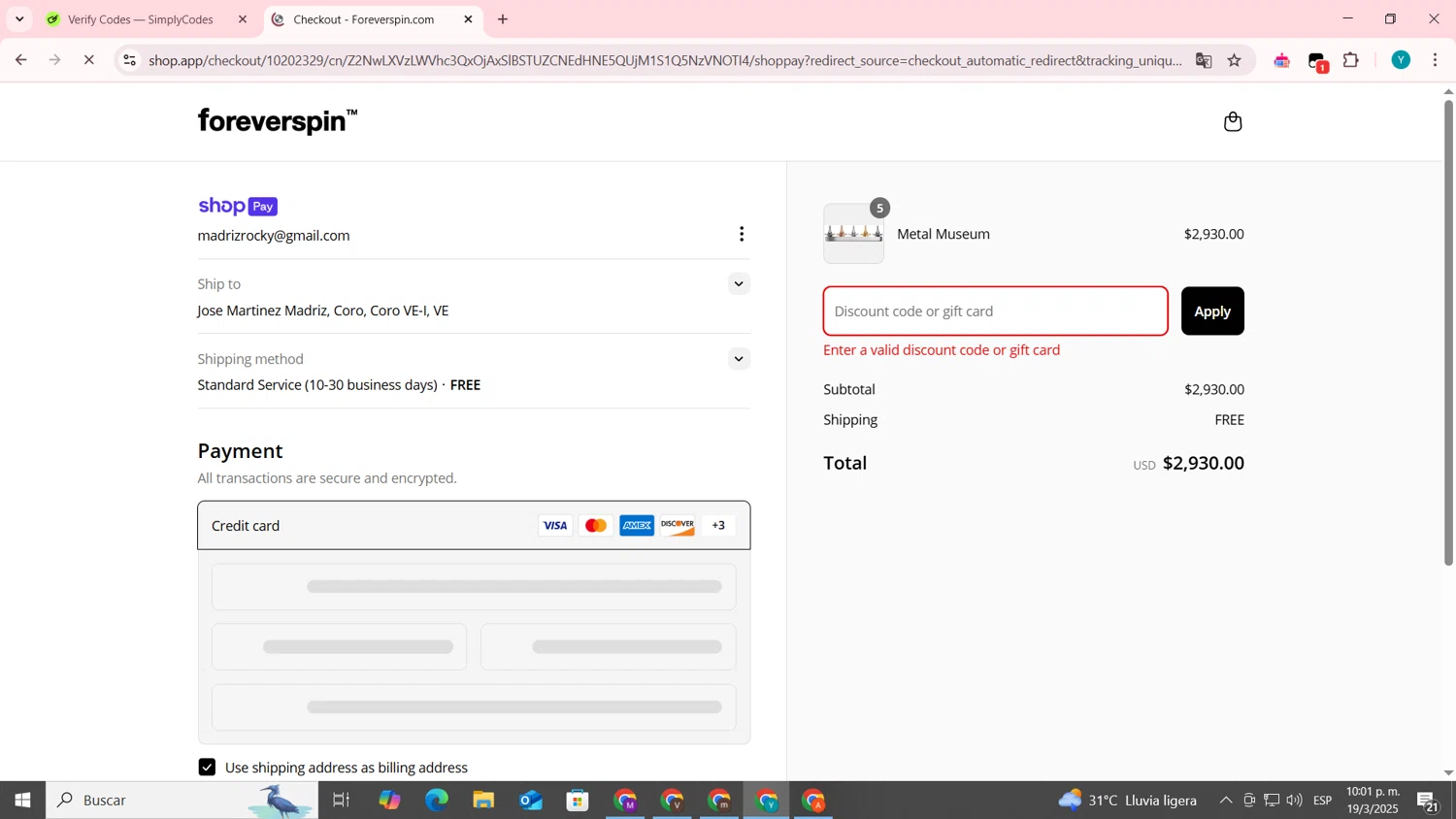Select the Credit card payment option
Screen dimensions: 1456x819
(474, 526)
